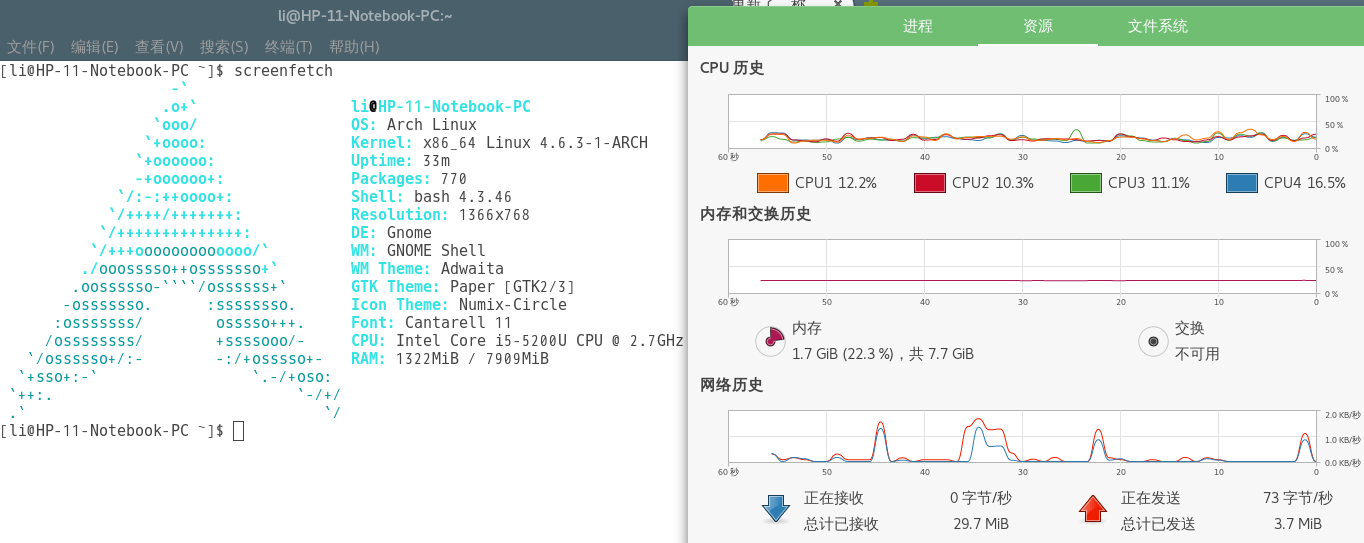Open the 编辑(E) menu in terminal
Screen dimensions: 1364x543
tap(95, 47)
